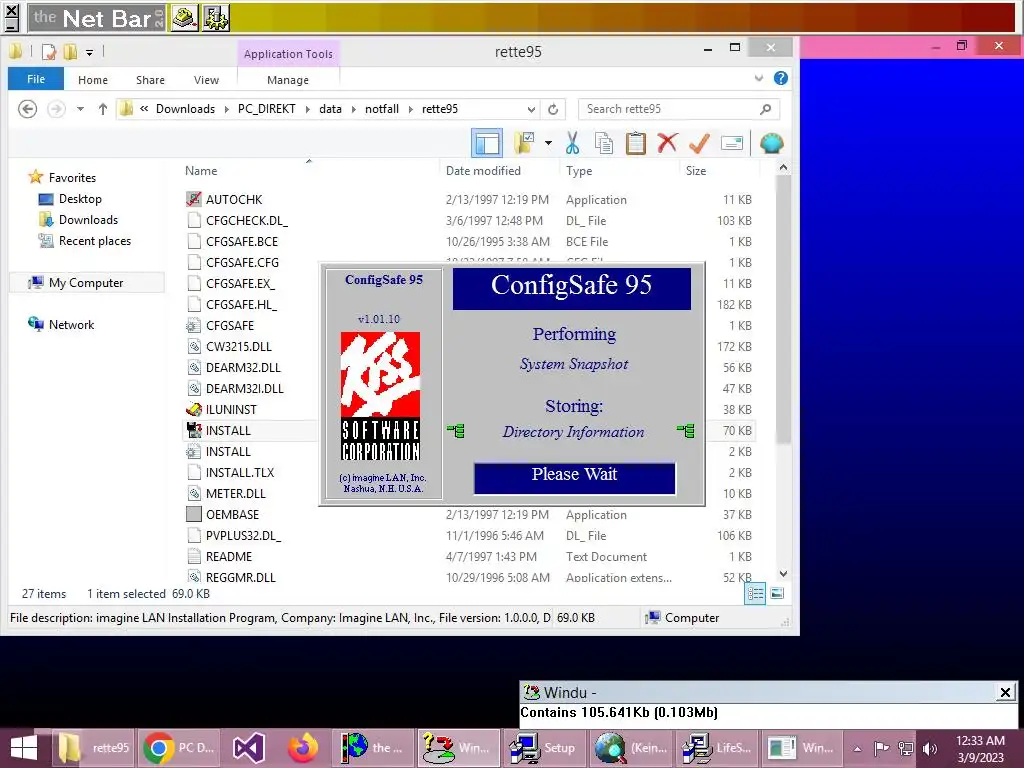Copy using the two-pages icon

(604, 143)
